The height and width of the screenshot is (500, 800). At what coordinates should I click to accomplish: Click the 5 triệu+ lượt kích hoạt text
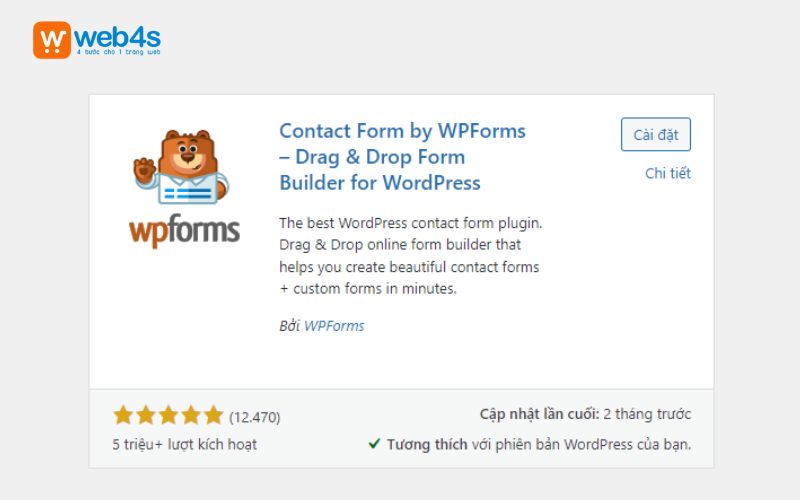[x=185, y=444]
